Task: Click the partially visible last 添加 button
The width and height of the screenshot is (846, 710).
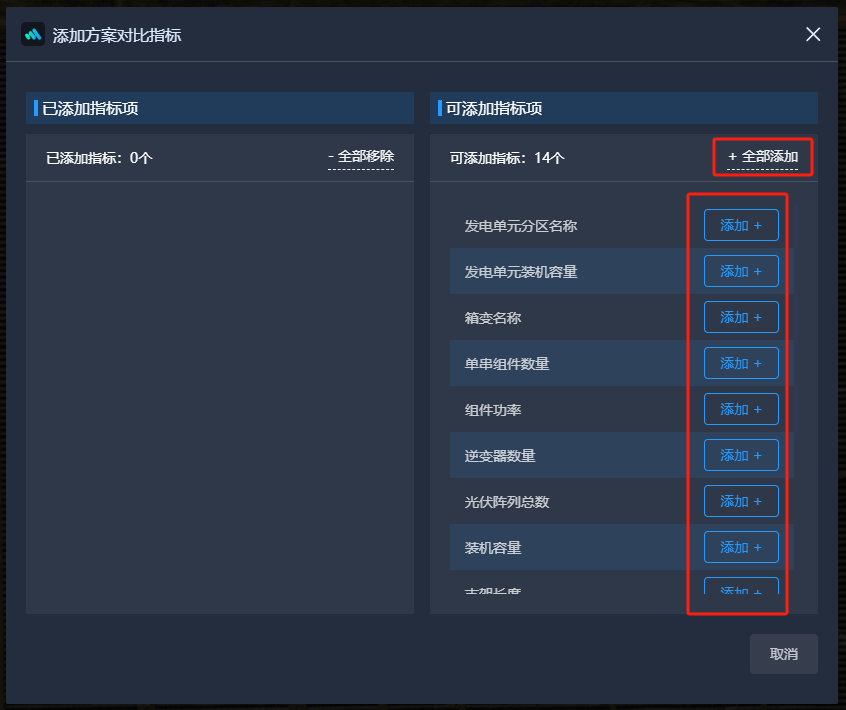Action: pyautogui.click(x=741, y=586)
